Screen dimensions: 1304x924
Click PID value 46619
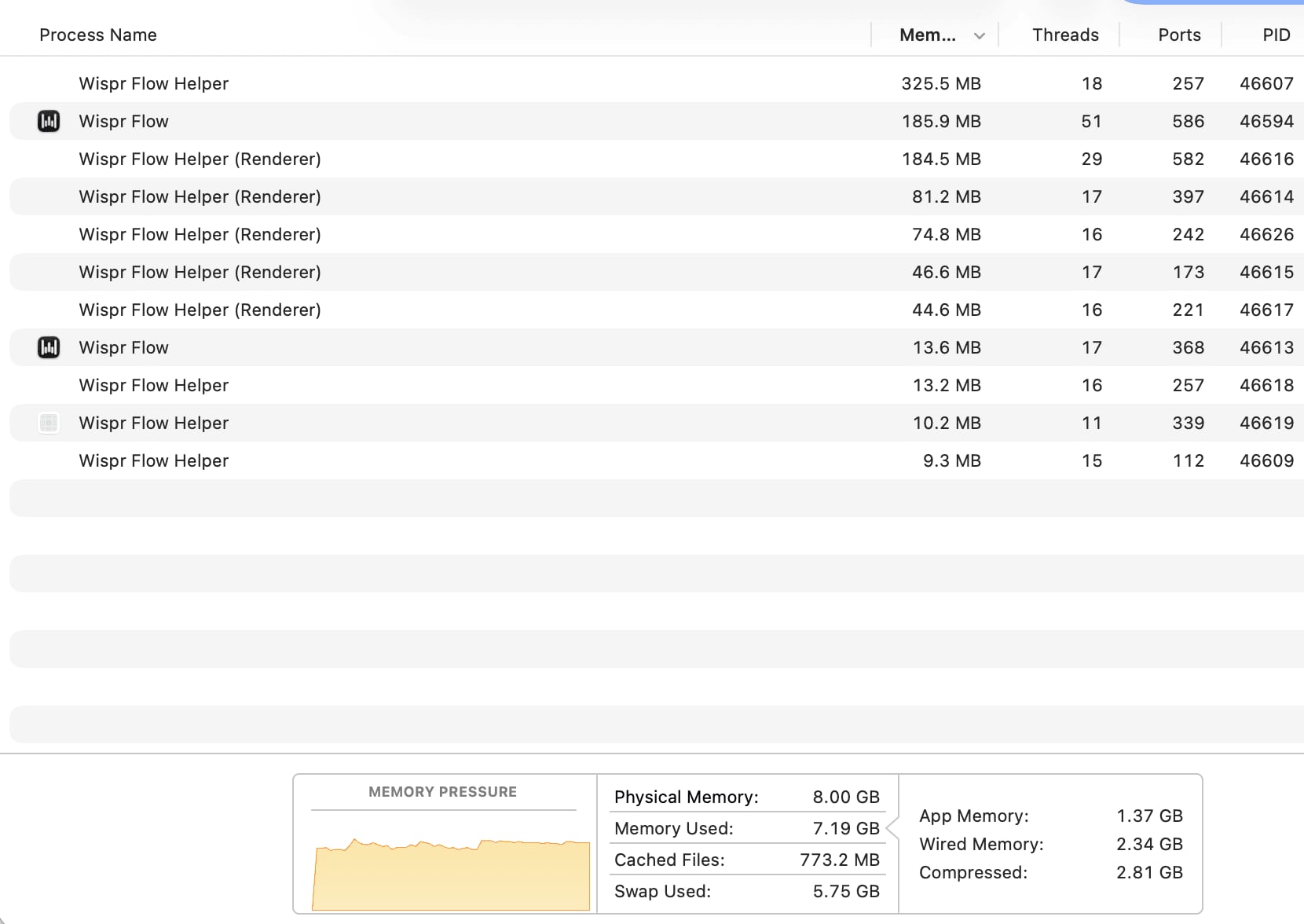pos(1266,423)
